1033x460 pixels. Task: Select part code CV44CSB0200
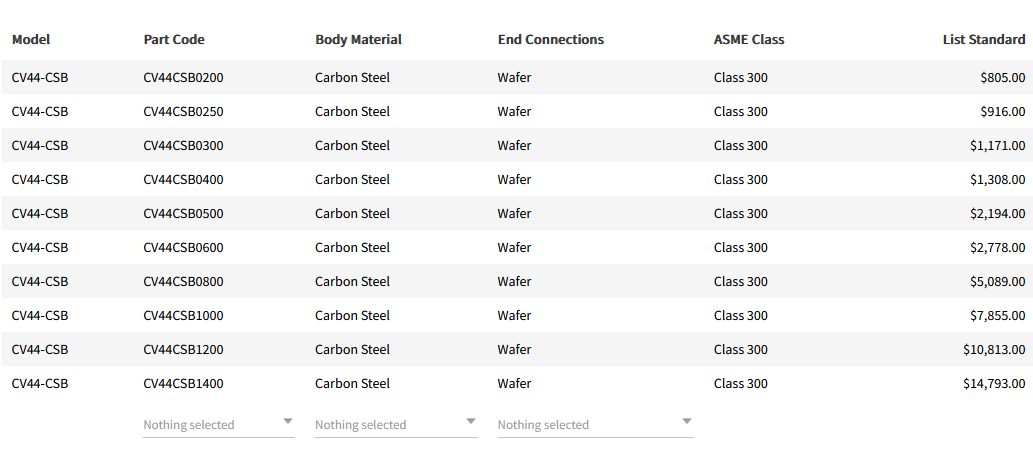(x=183, y=78)
